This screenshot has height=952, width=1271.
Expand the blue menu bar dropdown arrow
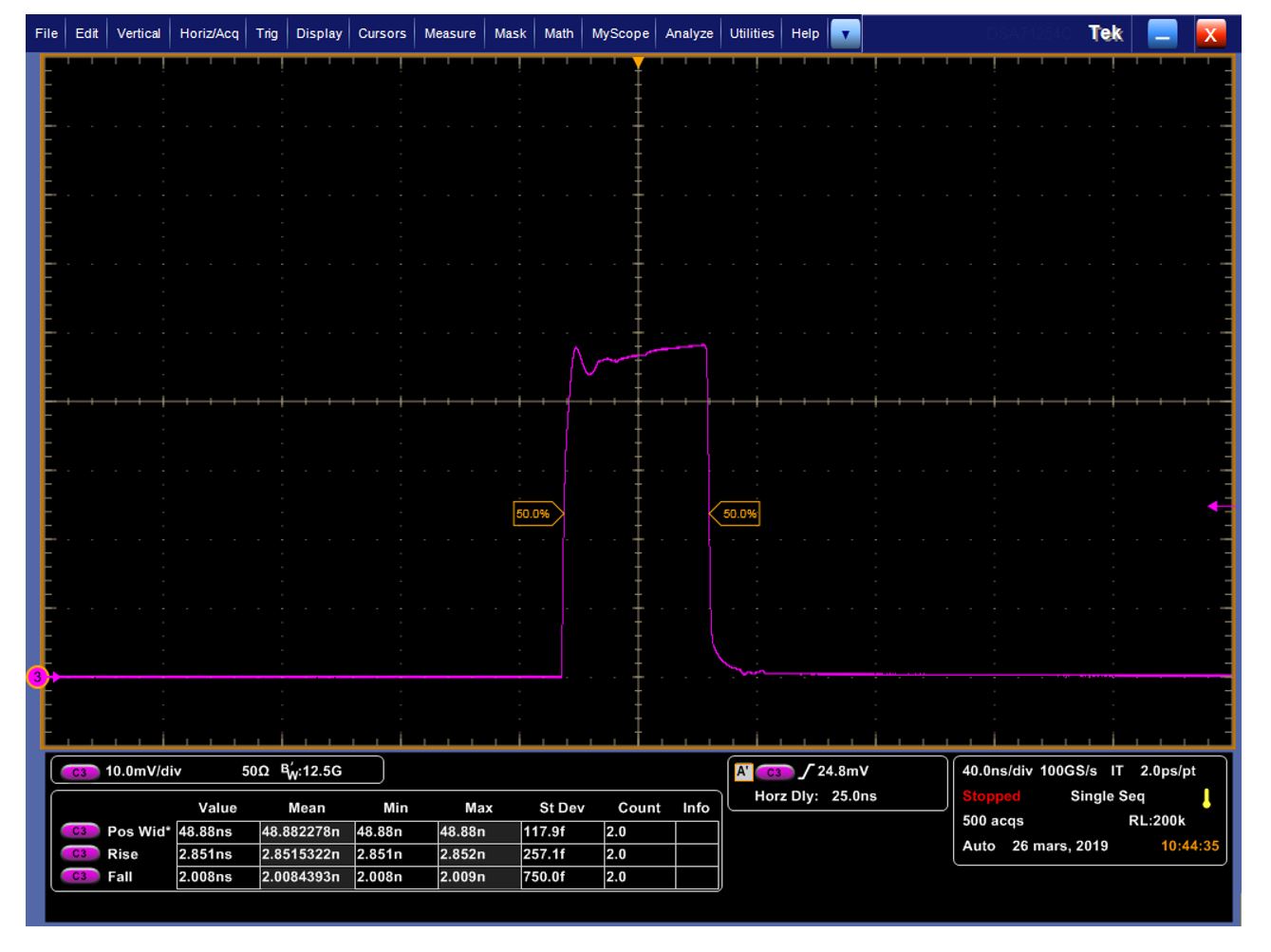click(x=845, y=34)
